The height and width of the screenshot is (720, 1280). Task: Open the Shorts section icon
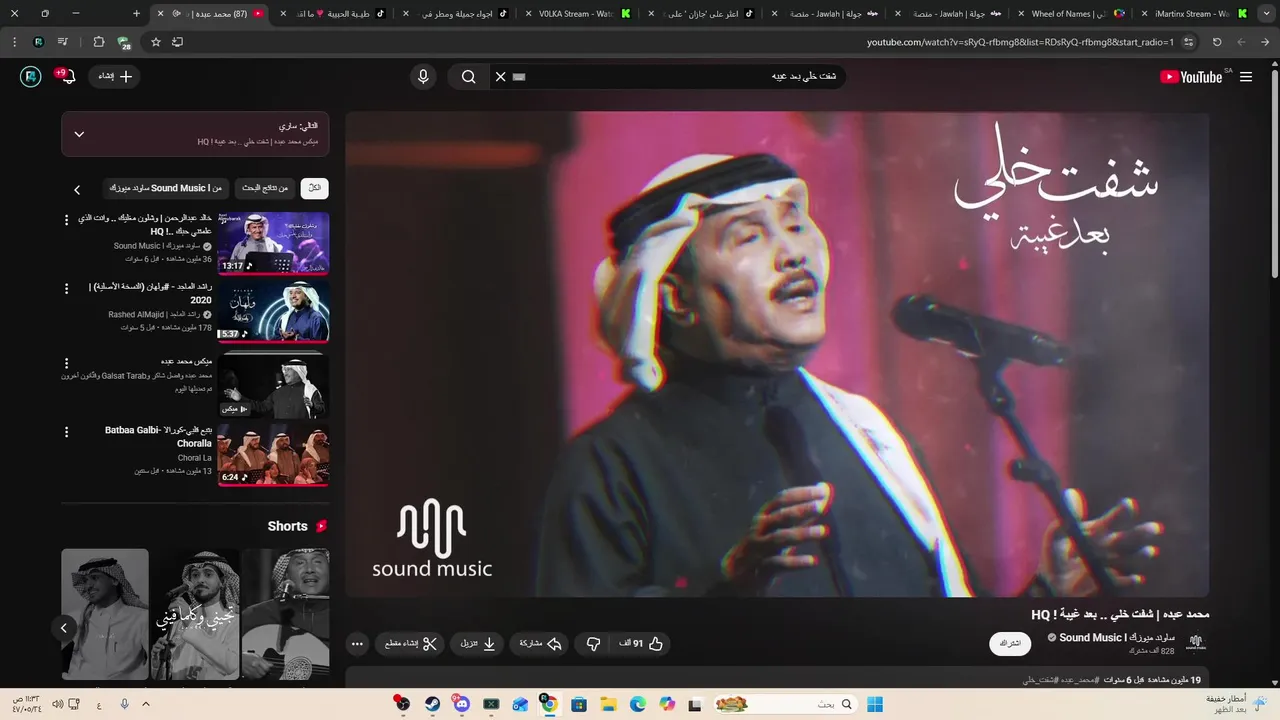pyautogui.click(x=321, y=526)
